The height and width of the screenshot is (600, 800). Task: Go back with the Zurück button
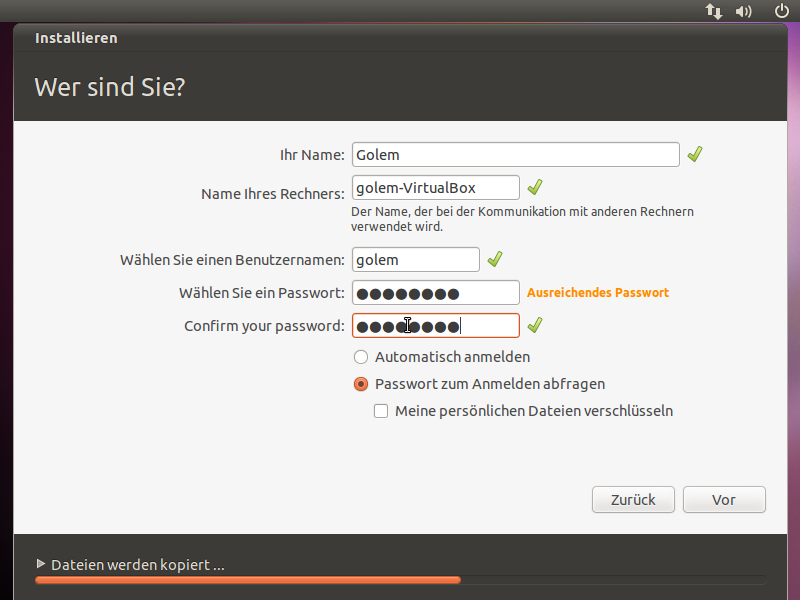tap(633, 499)
